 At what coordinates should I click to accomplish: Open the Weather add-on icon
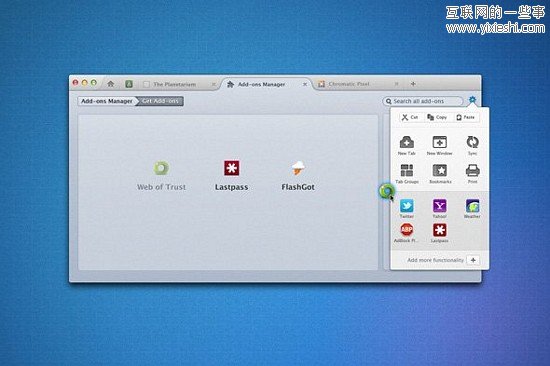point(472,206)
